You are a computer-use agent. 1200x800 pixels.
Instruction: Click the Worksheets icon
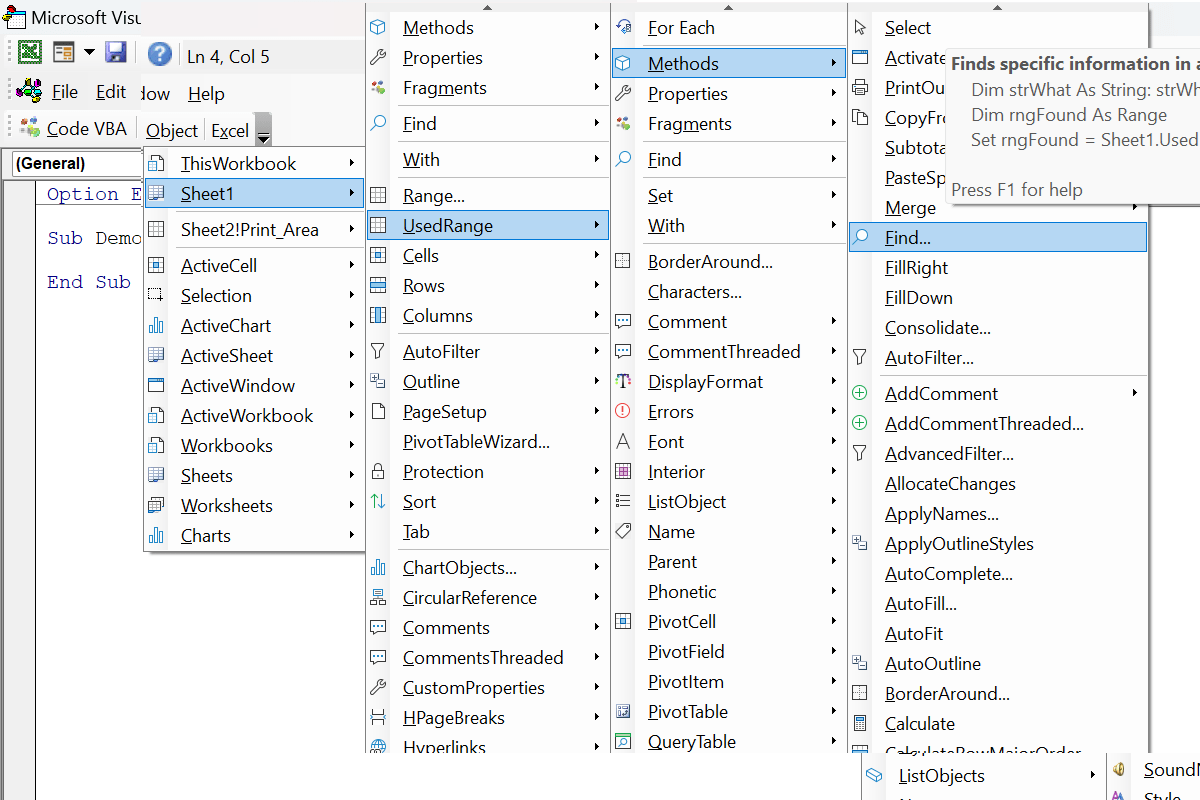156,505
